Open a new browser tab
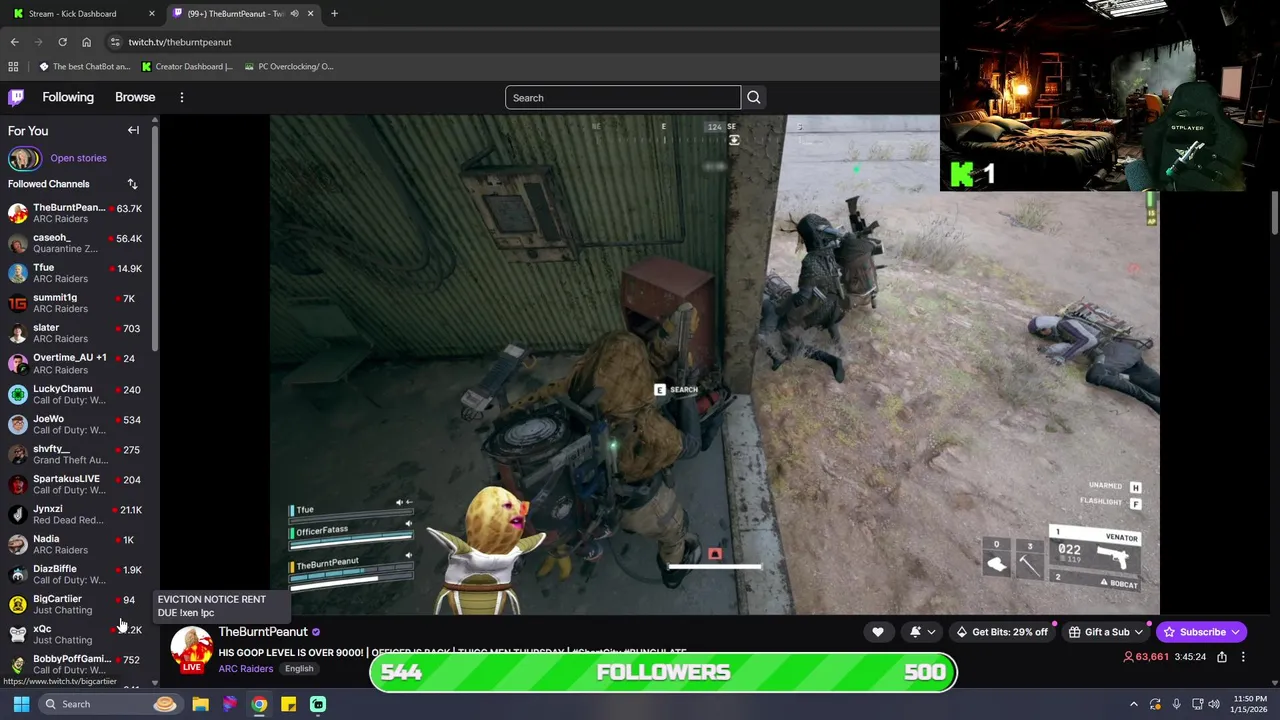Viewport: 1280px width, 720px height. [334, 13]
